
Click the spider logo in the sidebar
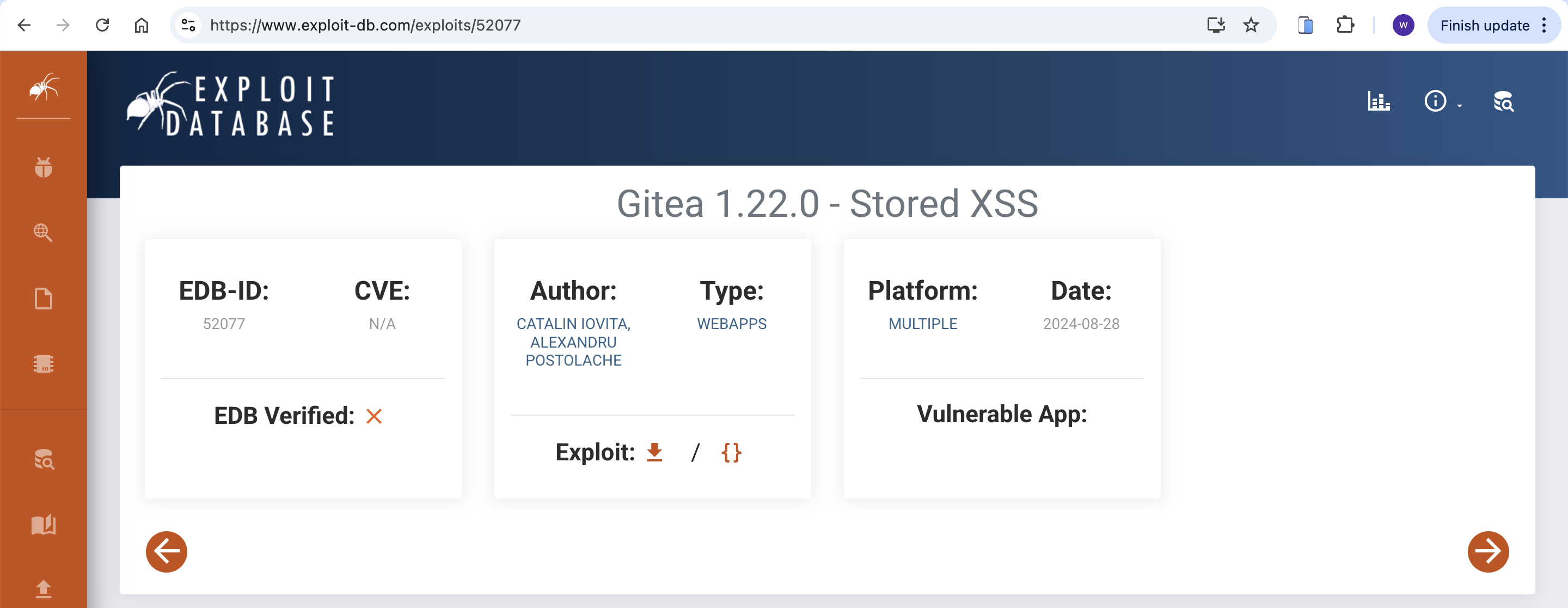[44, 87]
